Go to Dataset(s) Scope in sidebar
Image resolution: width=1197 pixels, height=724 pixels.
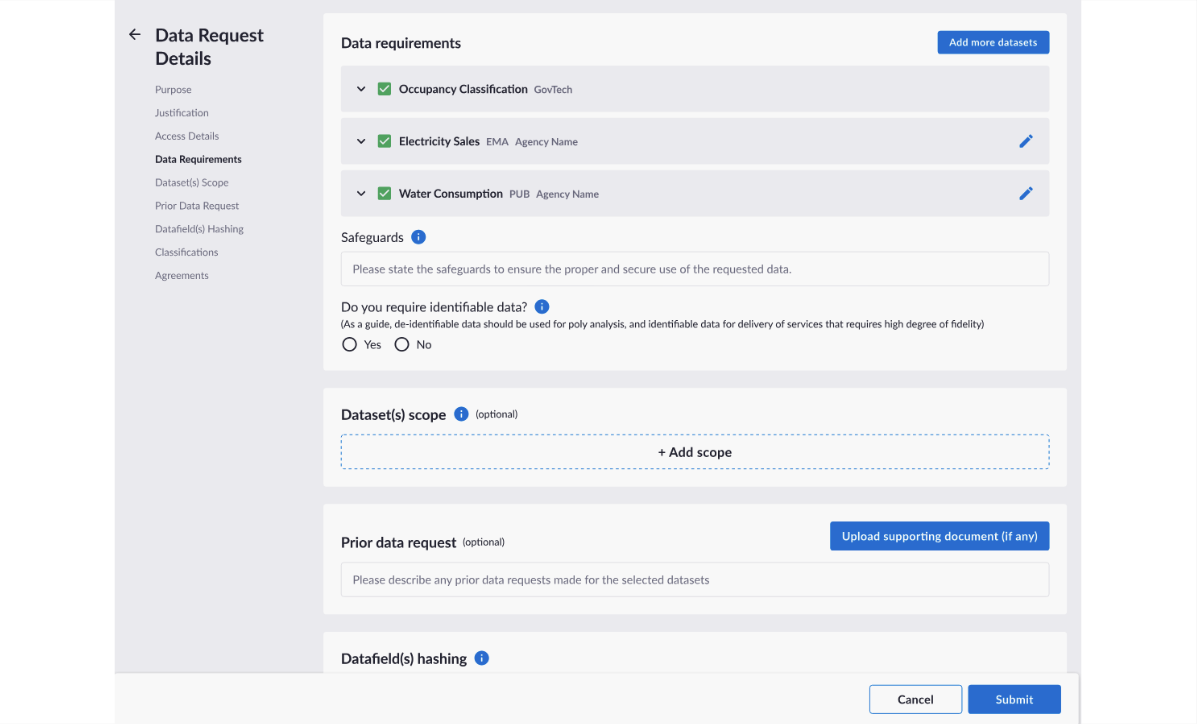click(192, 183)
